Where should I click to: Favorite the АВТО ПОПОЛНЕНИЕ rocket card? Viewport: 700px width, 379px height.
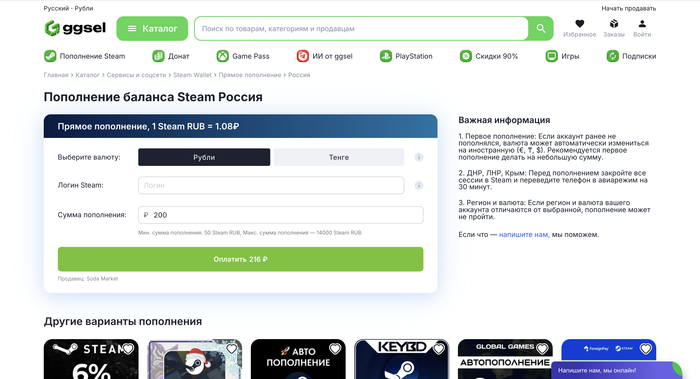[x=335, y=349]
